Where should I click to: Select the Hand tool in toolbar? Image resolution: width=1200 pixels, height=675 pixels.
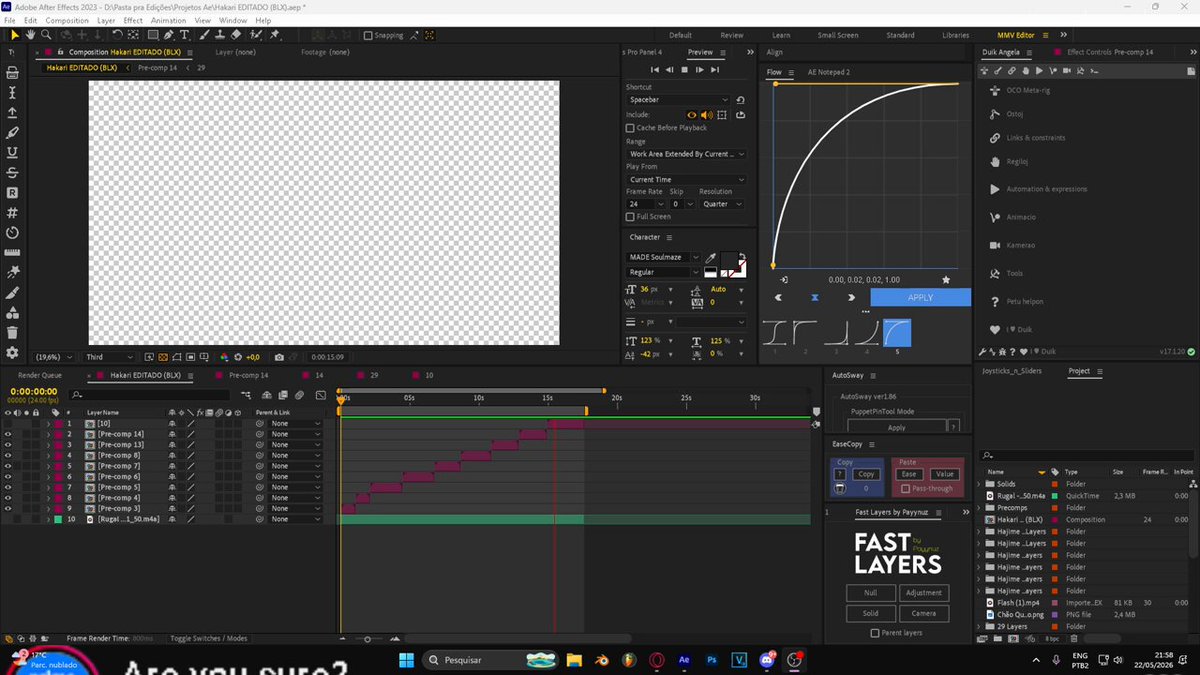(31, 35)
